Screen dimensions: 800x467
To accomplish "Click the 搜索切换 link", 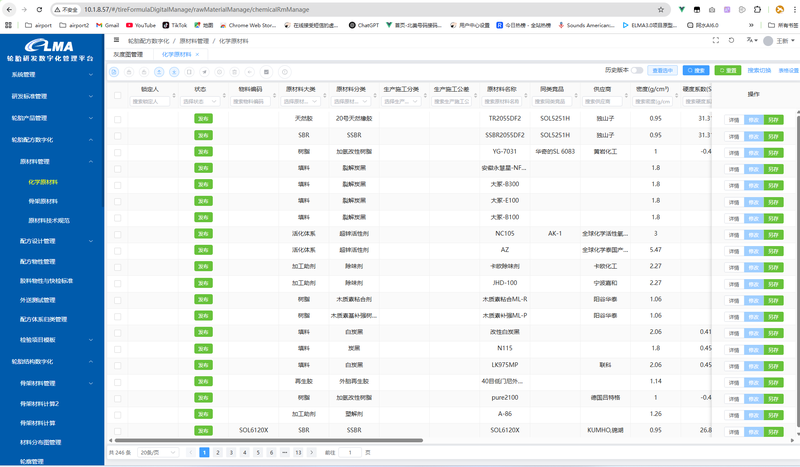I will point(760,70).
